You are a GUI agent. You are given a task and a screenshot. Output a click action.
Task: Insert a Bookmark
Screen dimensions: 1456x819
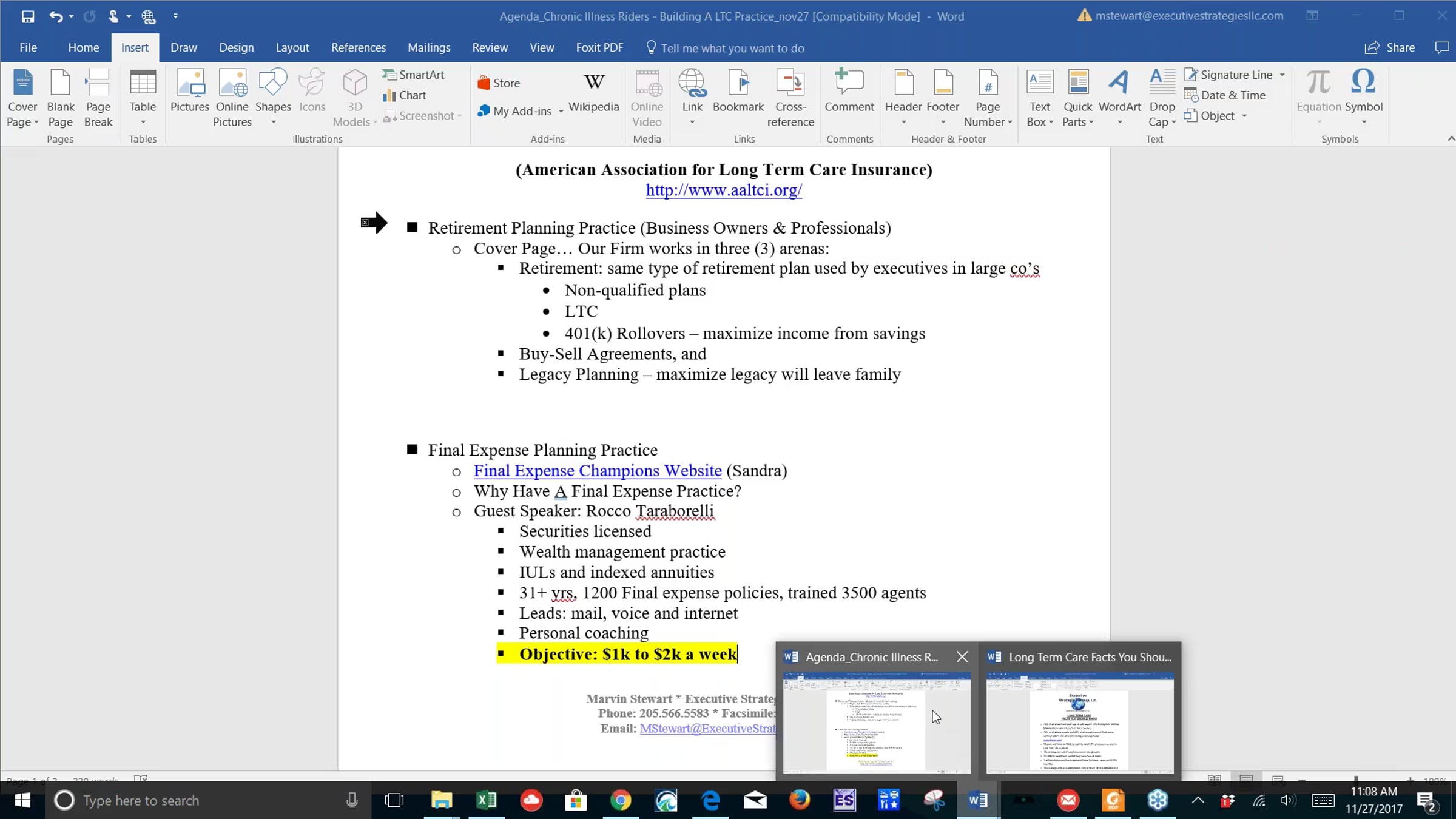738,91
